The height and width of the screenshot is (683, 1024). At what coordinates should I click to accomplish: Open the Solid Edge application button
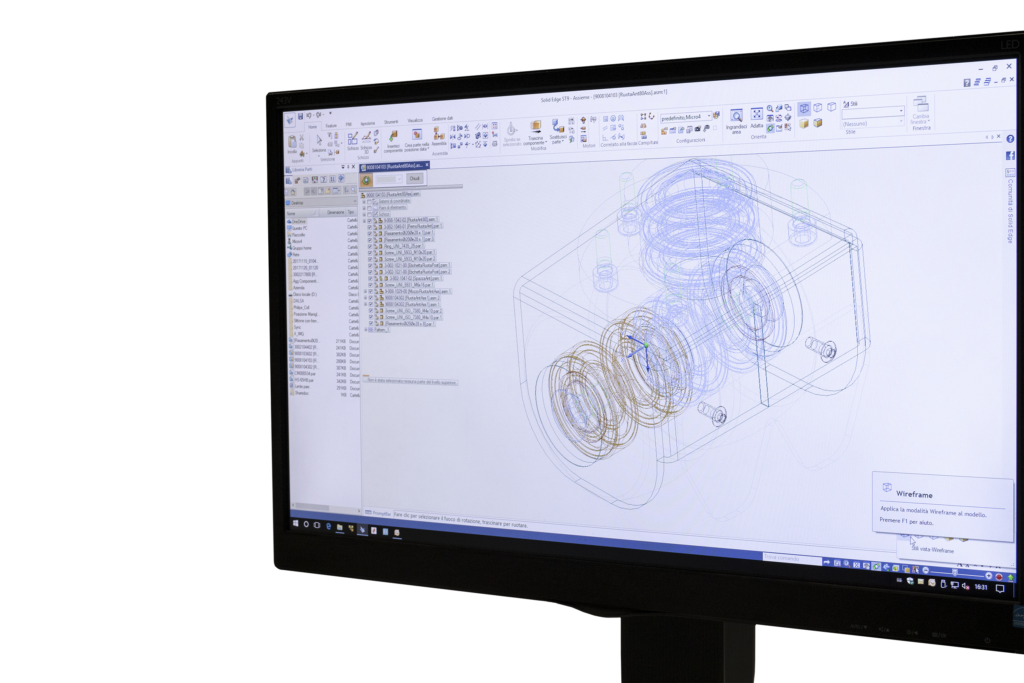[290, 120]
